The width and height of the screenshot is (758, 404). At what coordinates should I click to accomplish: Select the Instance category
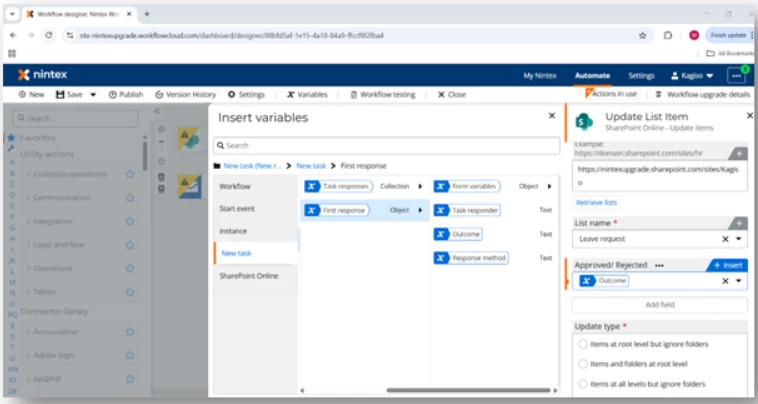(256, 231)
